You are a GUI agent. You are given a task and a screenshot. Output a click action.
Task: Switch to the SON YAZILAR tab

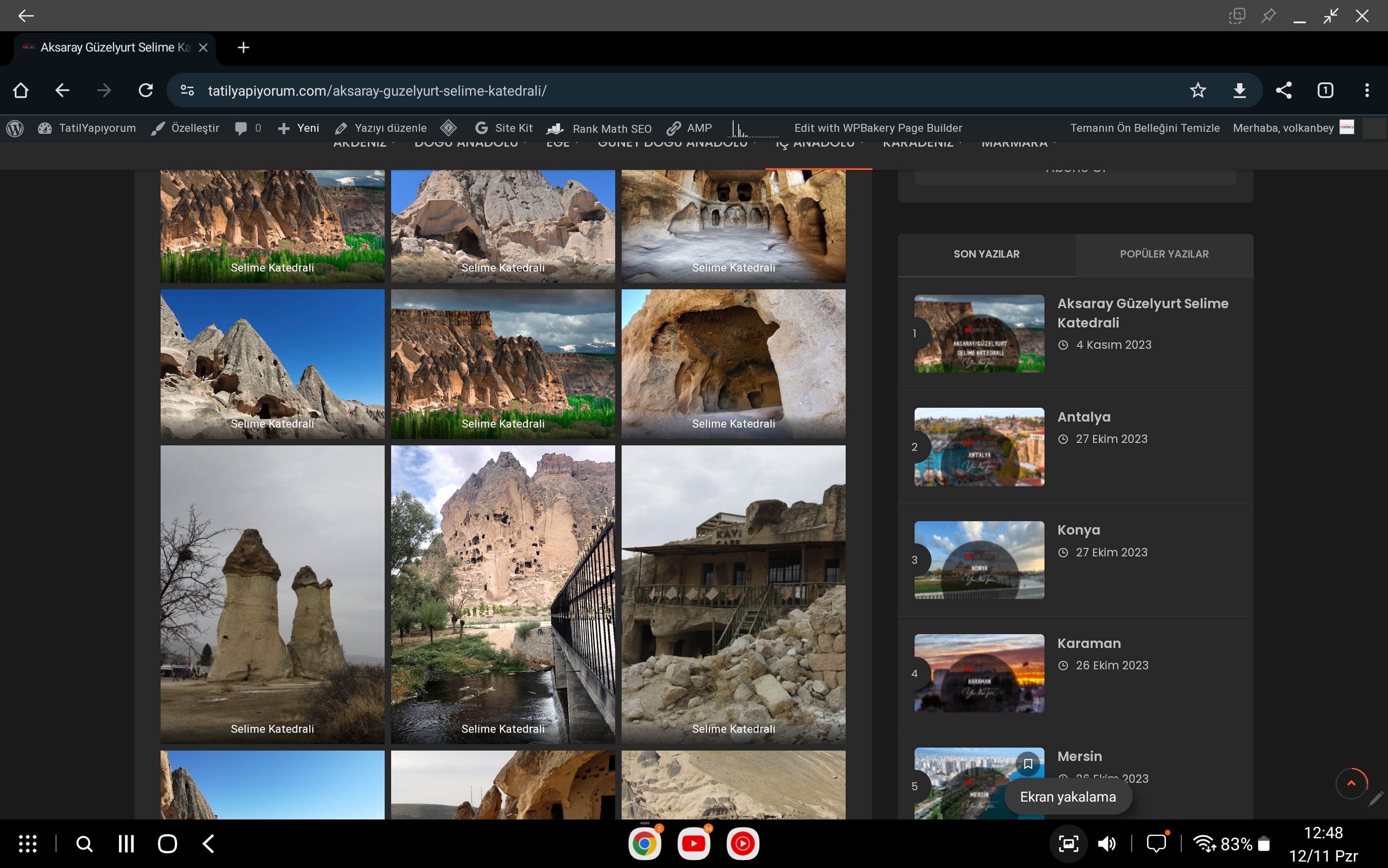(x=986, y=254)
